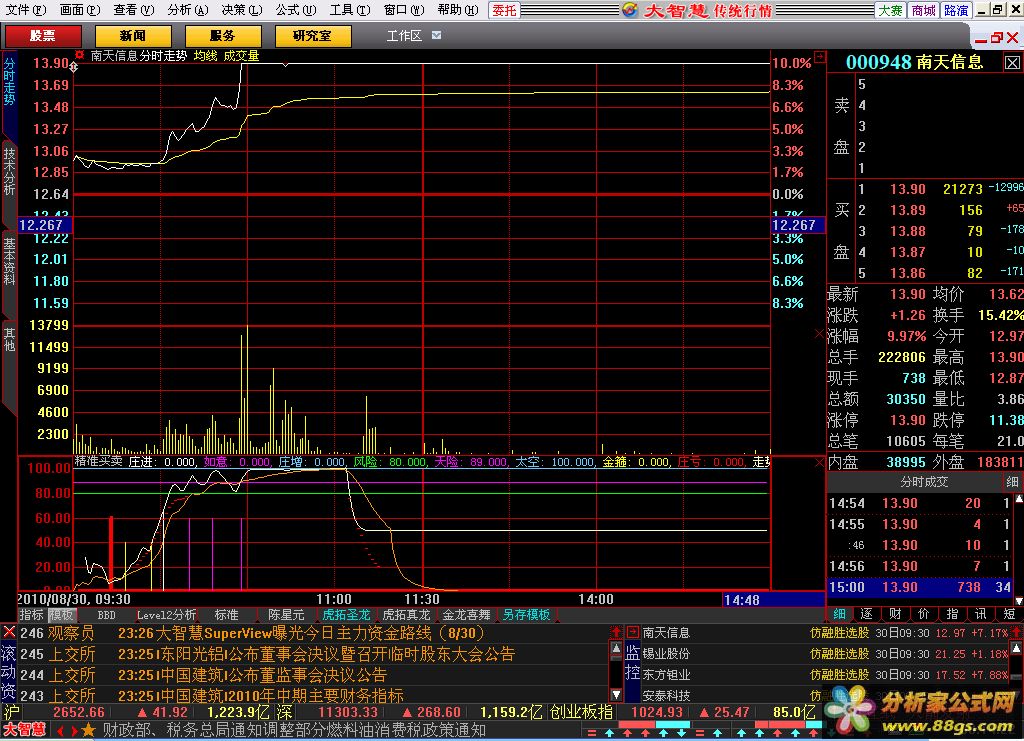
Task: Click the 深 index value 11303.33
Action: pyautogui.click(x=348, y=712)
